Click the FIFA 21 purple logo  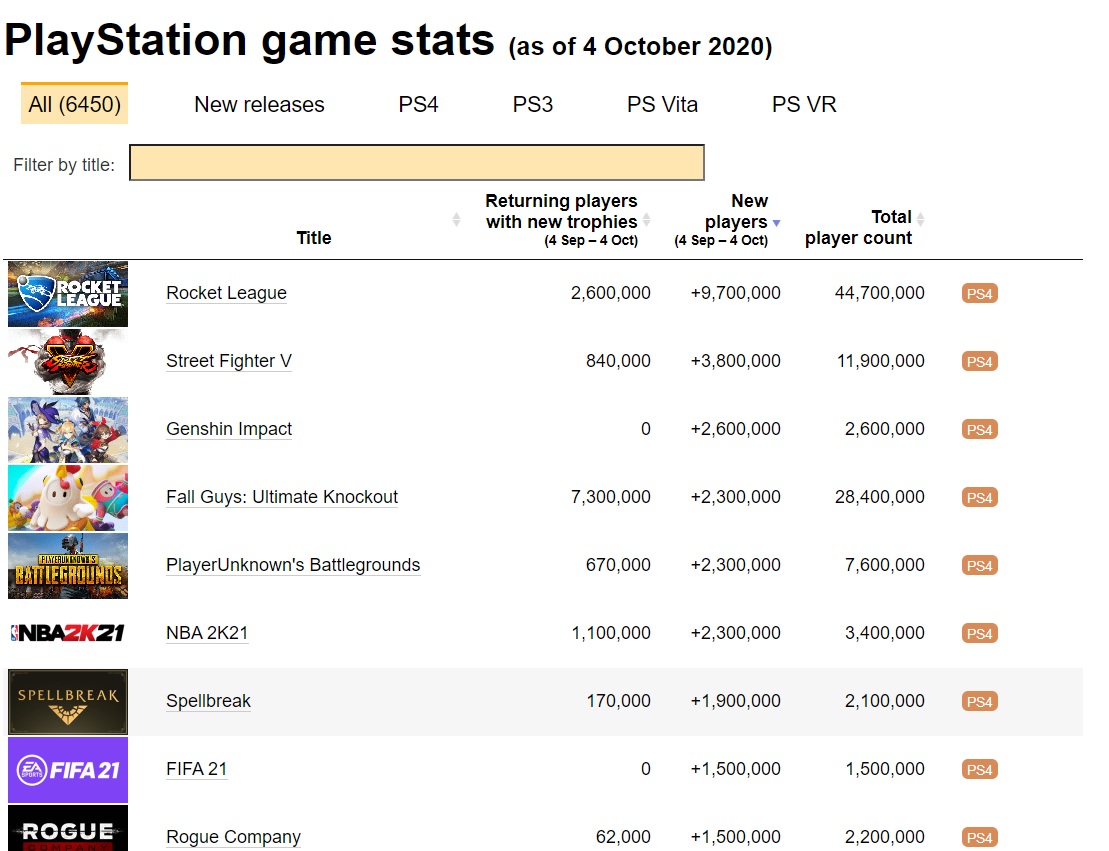point(68,770)
